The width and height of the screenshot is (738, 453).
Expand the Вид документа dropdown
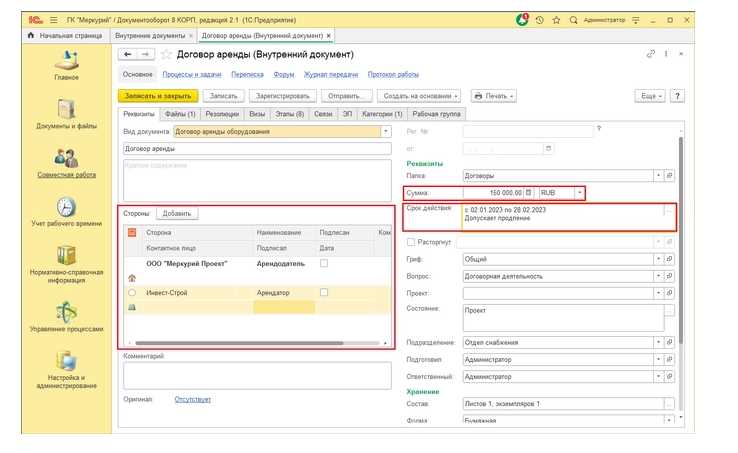point(386,131)
